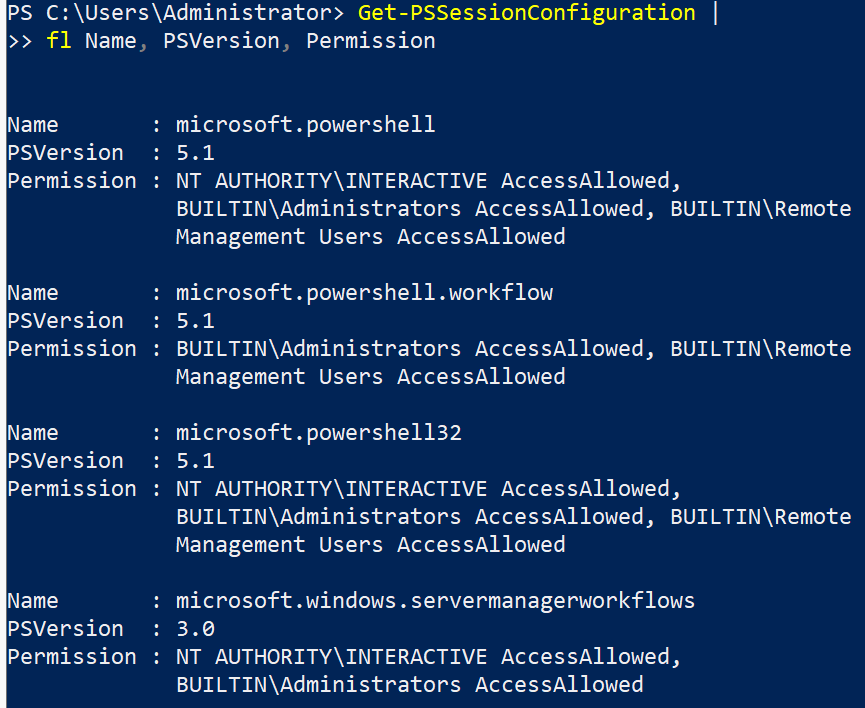
Task: Click the 5.1 version under microsoft.powershell.workflow
Action: 195,321
